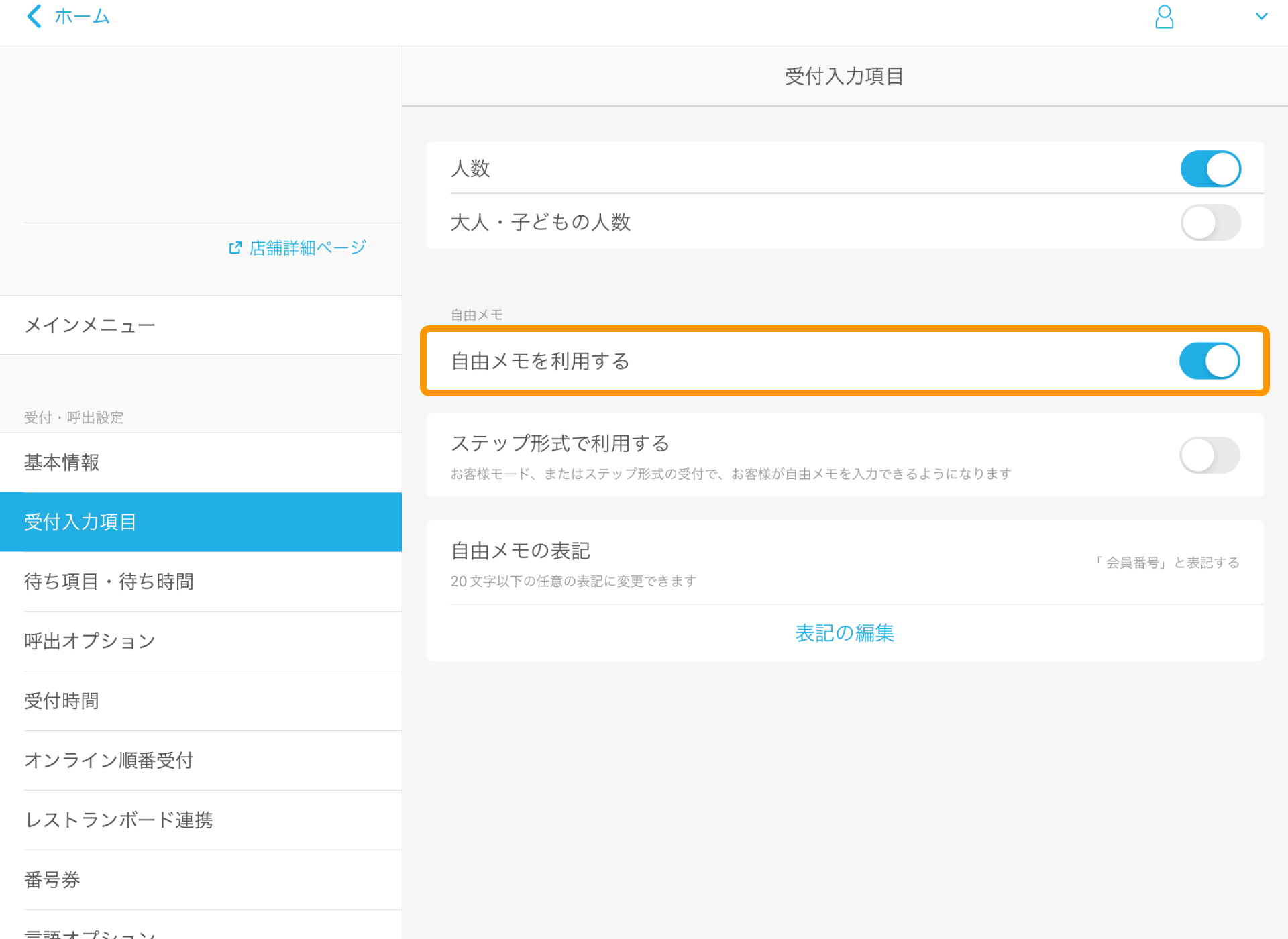Image resolution: width=1288 pixels, height=939 pixels.
Task: Click the 「会員番号」と表記する value
Action: (1167, 563)
